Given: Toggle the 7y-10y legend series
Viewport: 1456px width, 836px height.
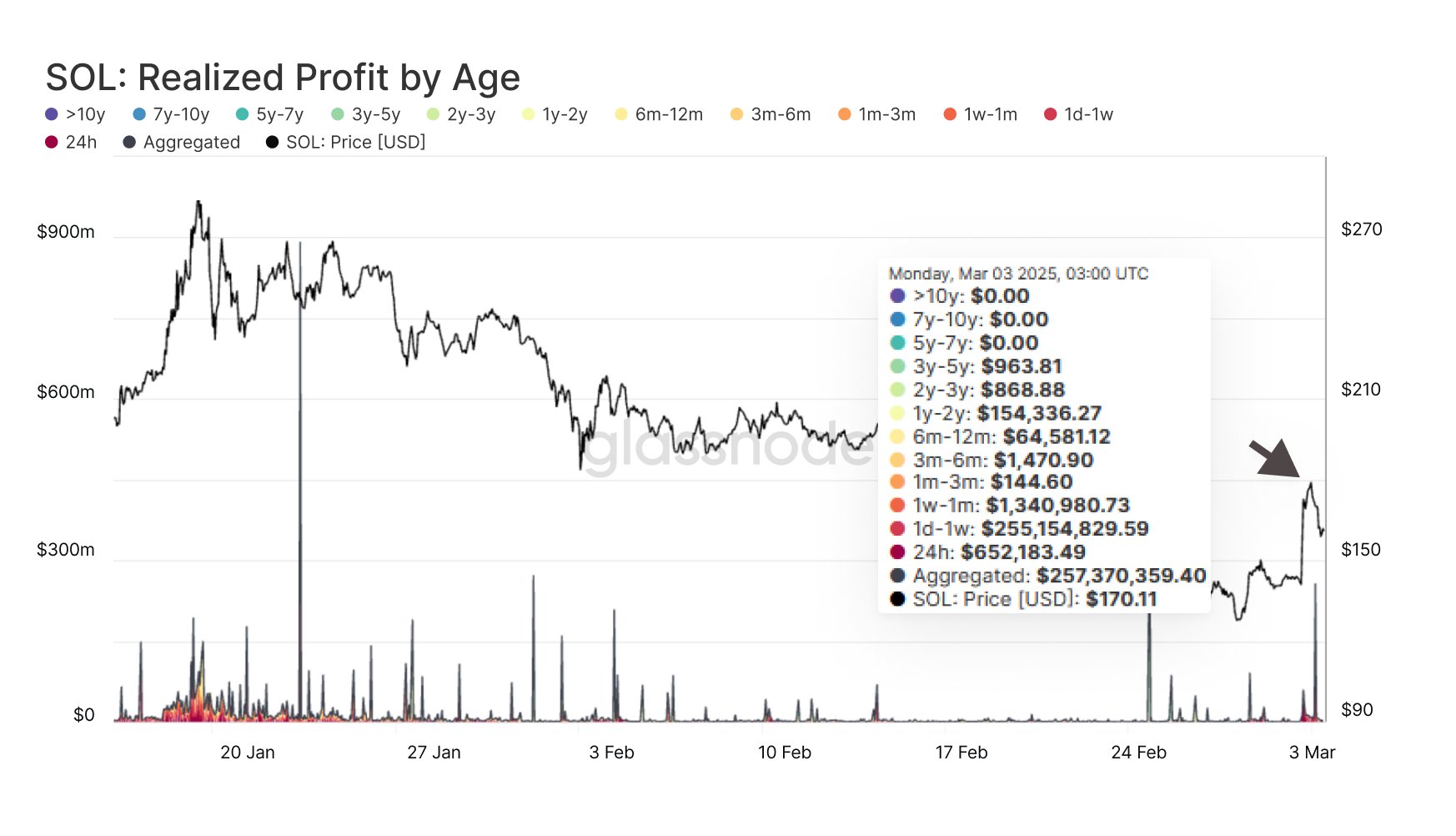Looking at the screenshot, I should 171,114.
